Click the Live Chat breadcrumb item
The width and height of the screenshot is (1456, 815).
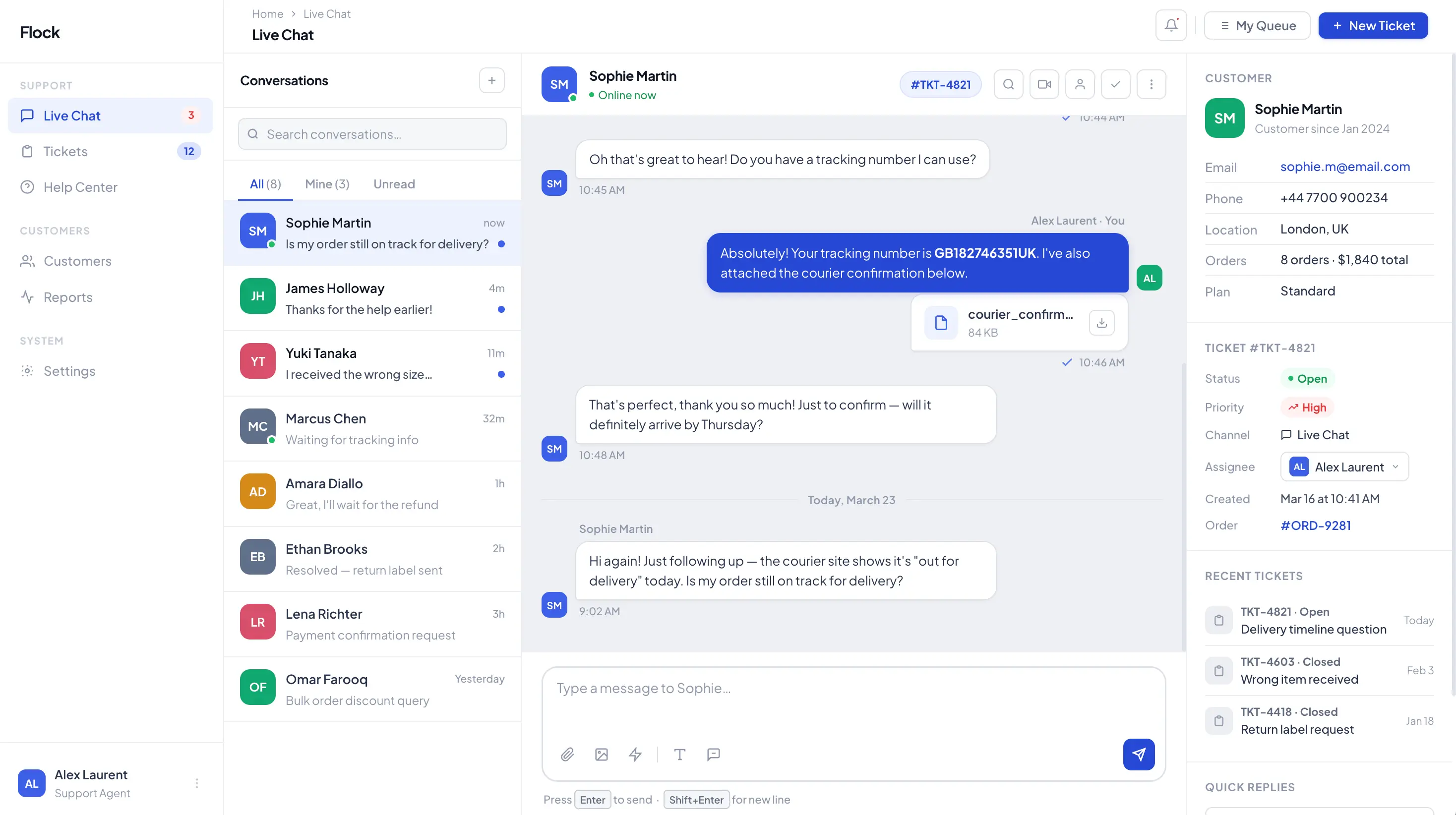coord(327,13)
